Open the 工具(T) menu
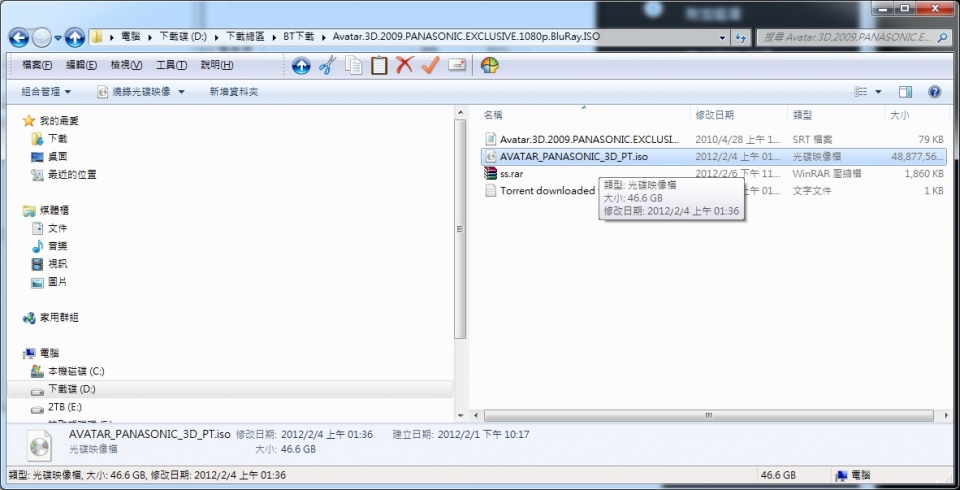The height and width of the screenshot is (490, 960). (x=171, y=65)
